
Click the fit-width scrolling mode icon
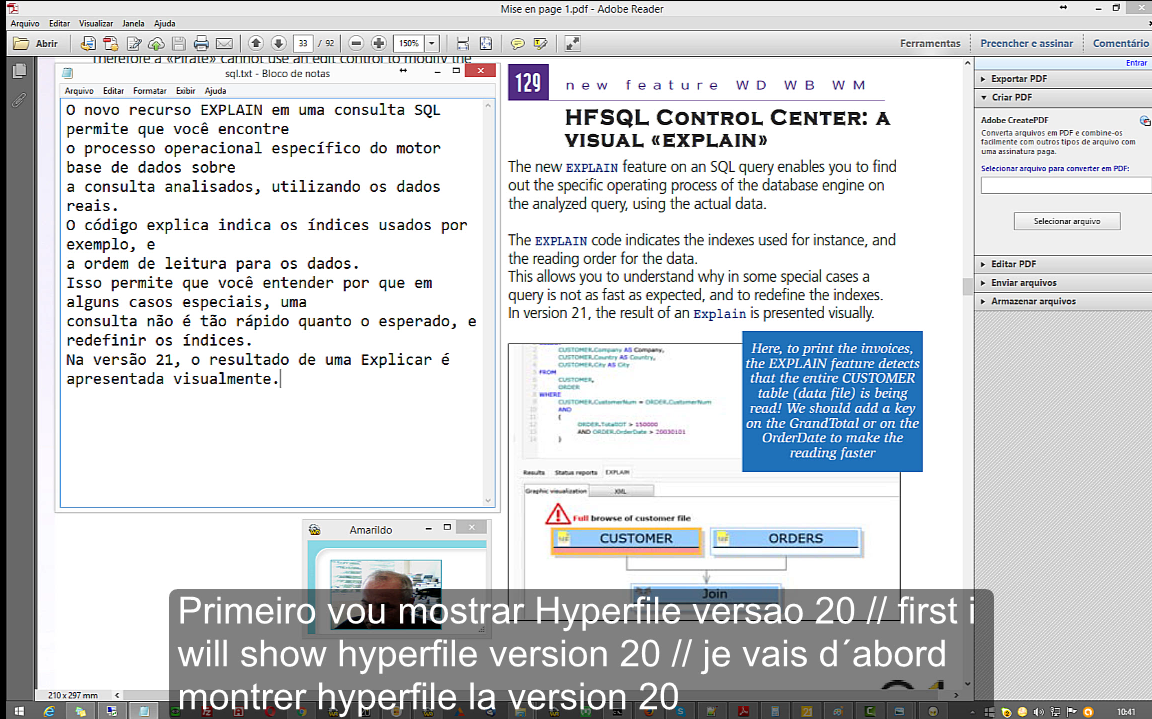[463, 43]
